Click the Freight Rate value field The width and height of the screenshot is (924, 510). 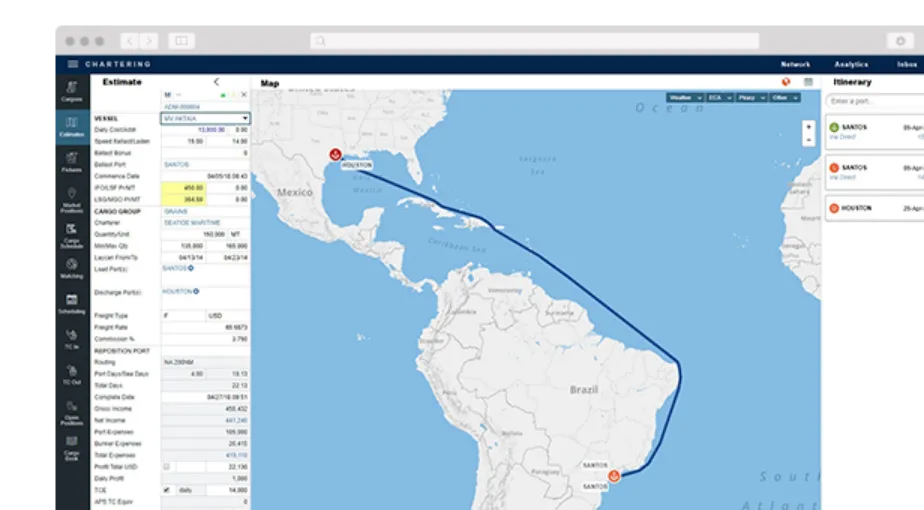click(x=205, y=327)
